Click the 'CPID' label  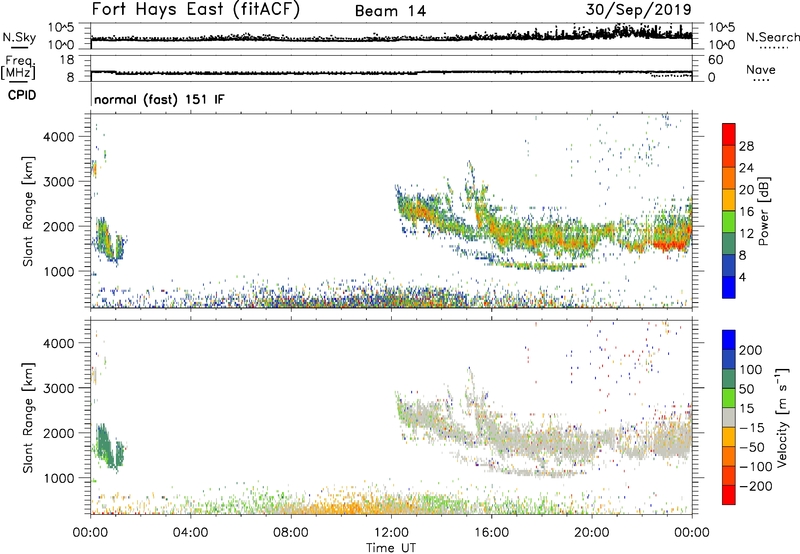pos(22,95)
